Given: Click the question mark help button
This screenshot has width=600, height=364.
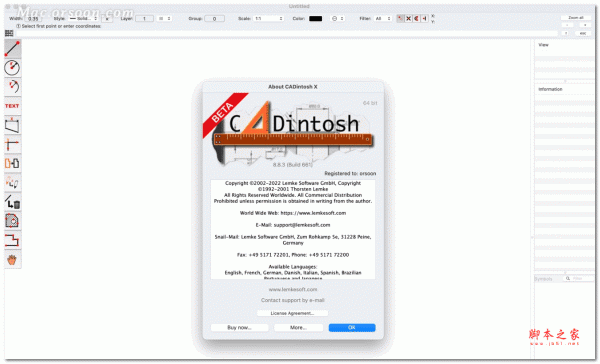Looking at the screenshot, I should (x=566, y=33).
